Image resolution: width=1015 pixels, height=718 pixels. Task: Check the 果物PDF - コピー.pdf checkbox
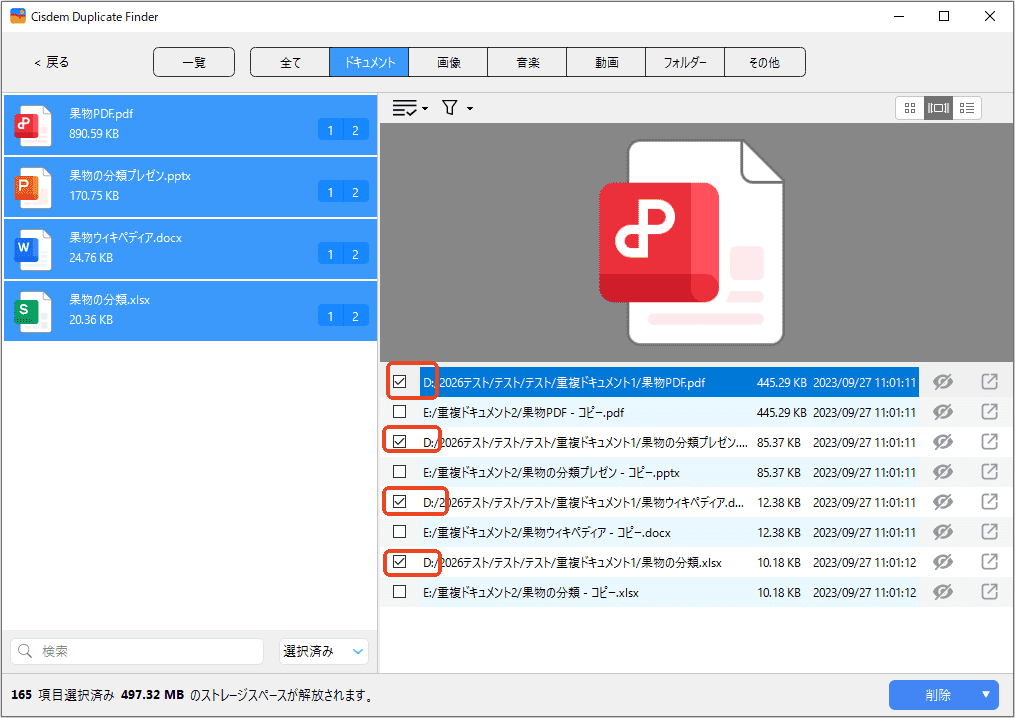pos(400,412)
